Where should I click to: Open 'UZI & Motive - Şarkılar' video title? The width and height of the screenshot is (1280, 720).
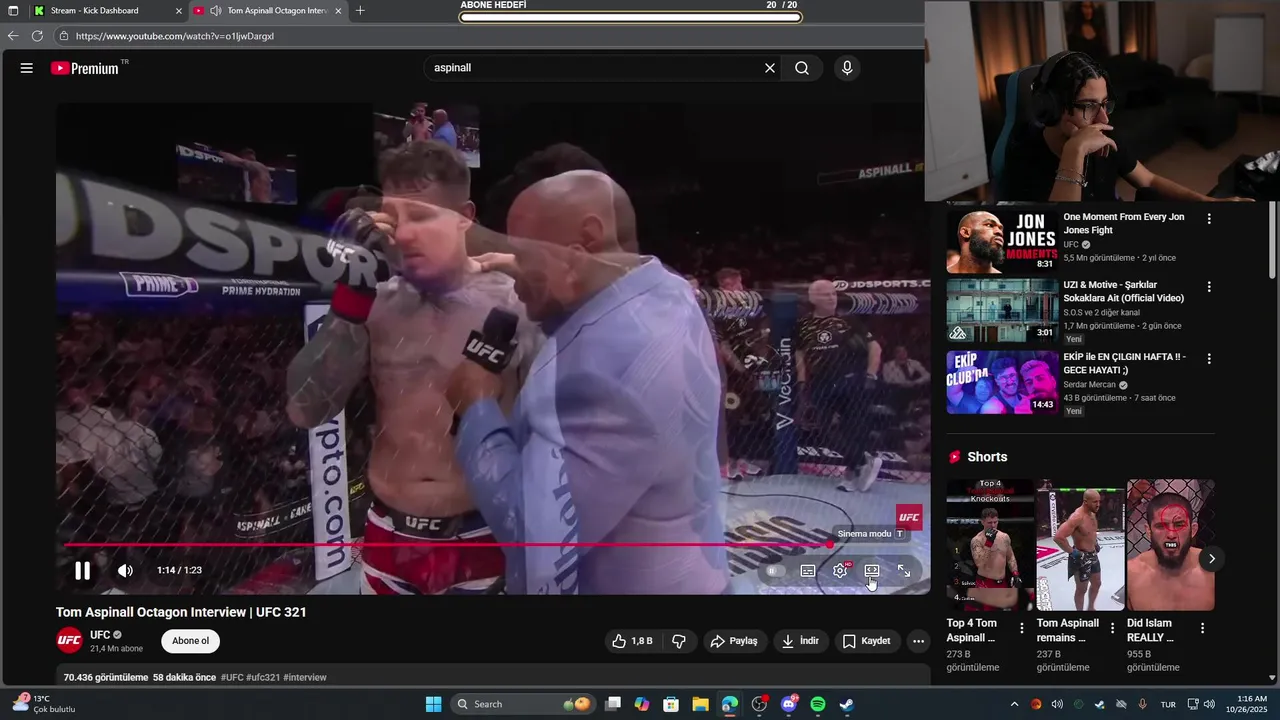[x=1123, y=291]
